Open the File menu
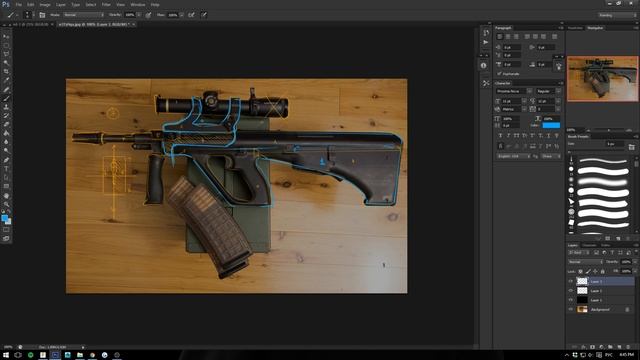Viewport: 640px width, 360px height. click(x=18, y=4)
